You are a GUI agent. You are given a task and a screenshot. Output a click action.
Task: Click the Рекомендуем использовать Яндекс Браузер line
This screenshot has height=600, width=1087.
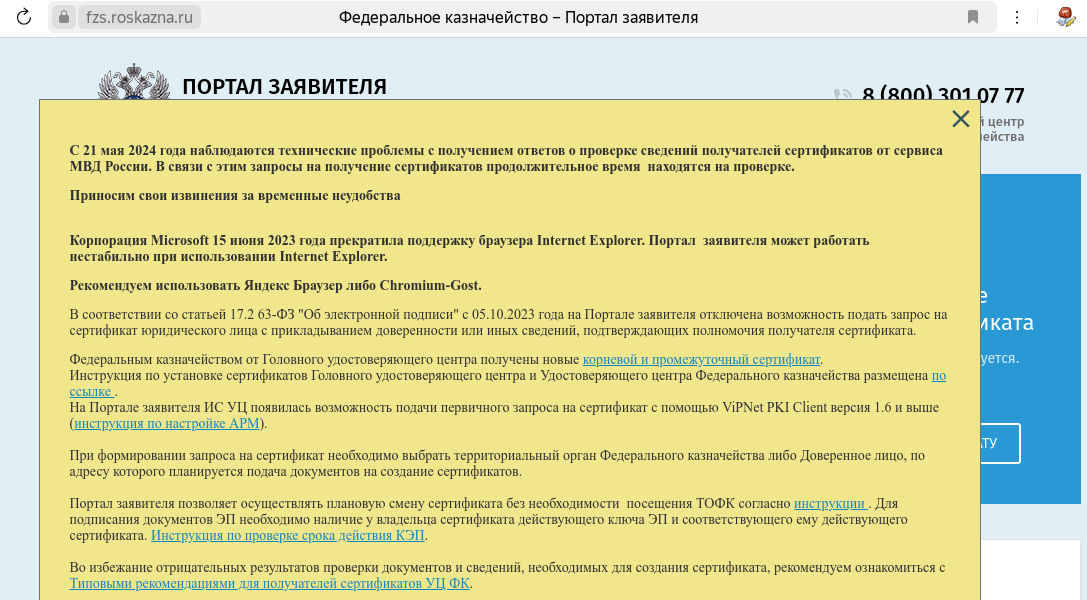click(x=275, y=285)
